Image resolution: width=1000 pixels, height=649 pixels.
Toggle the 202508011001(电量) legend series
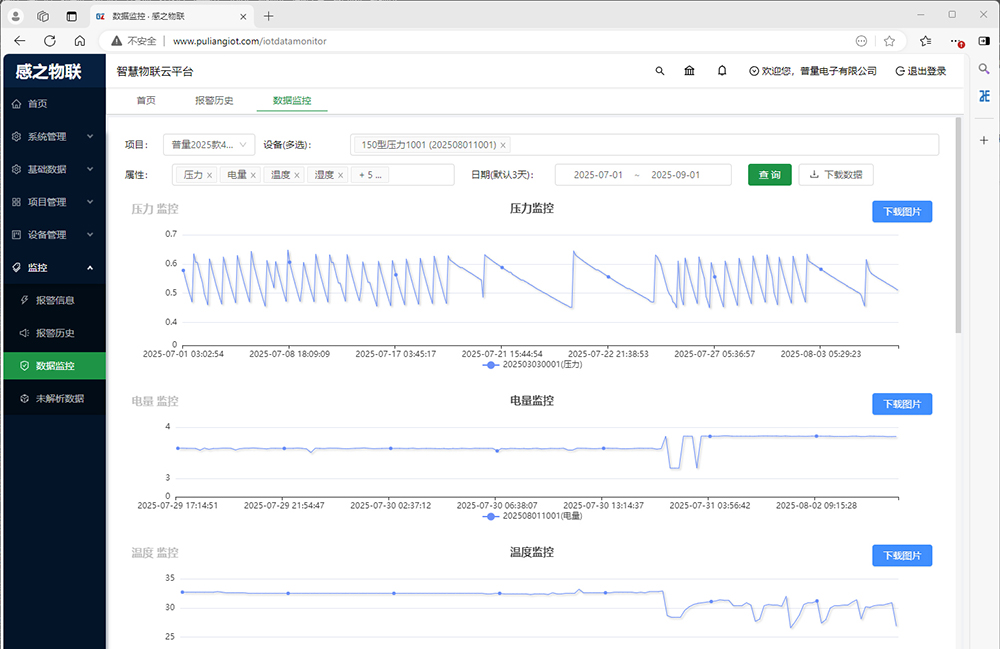click(533, 516)
